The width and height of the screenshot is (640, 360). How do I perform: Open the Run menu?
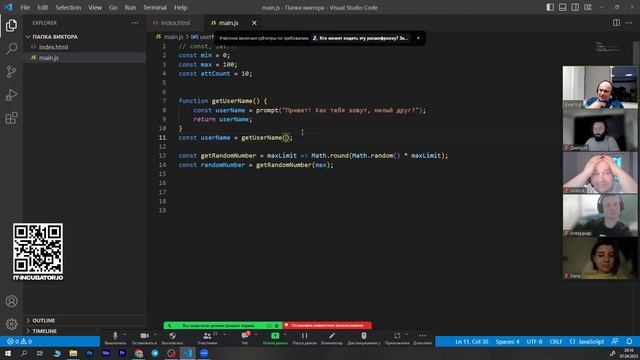tap(130, 7)
